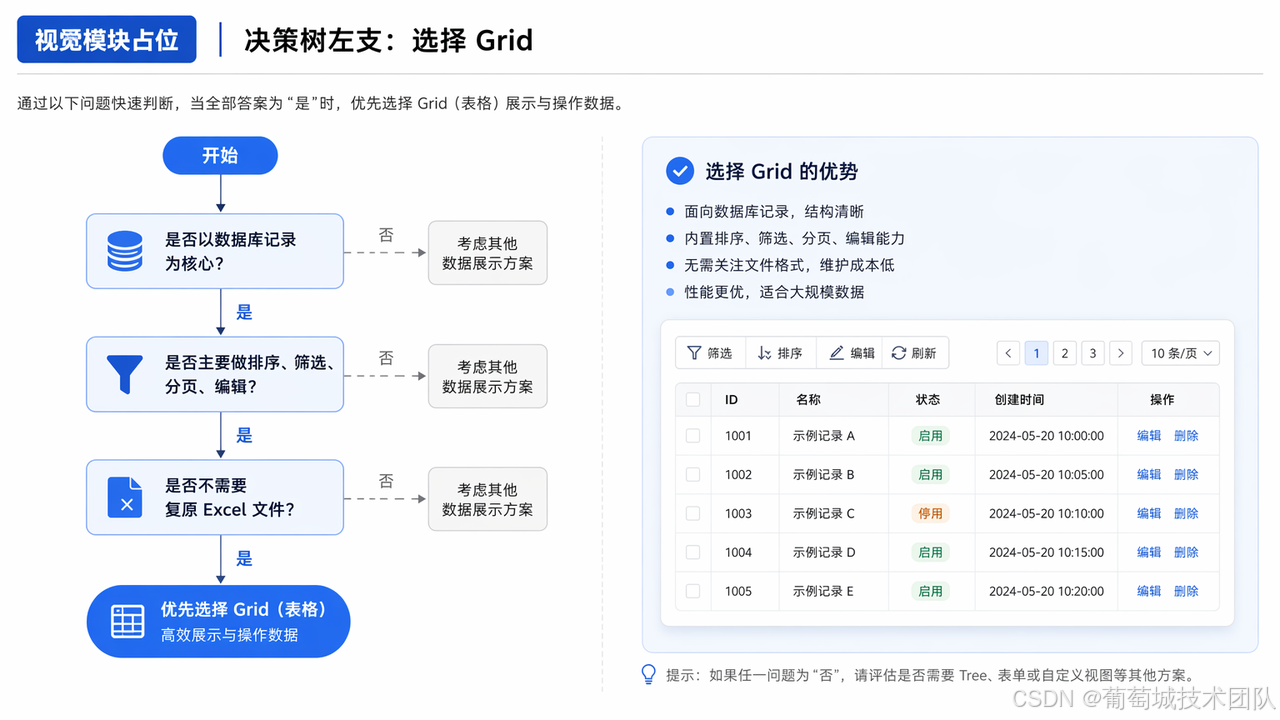Click the cell 2024-05-20 10:20:00
This screenshot has width=1280, height=720.
pos(1046,591)
